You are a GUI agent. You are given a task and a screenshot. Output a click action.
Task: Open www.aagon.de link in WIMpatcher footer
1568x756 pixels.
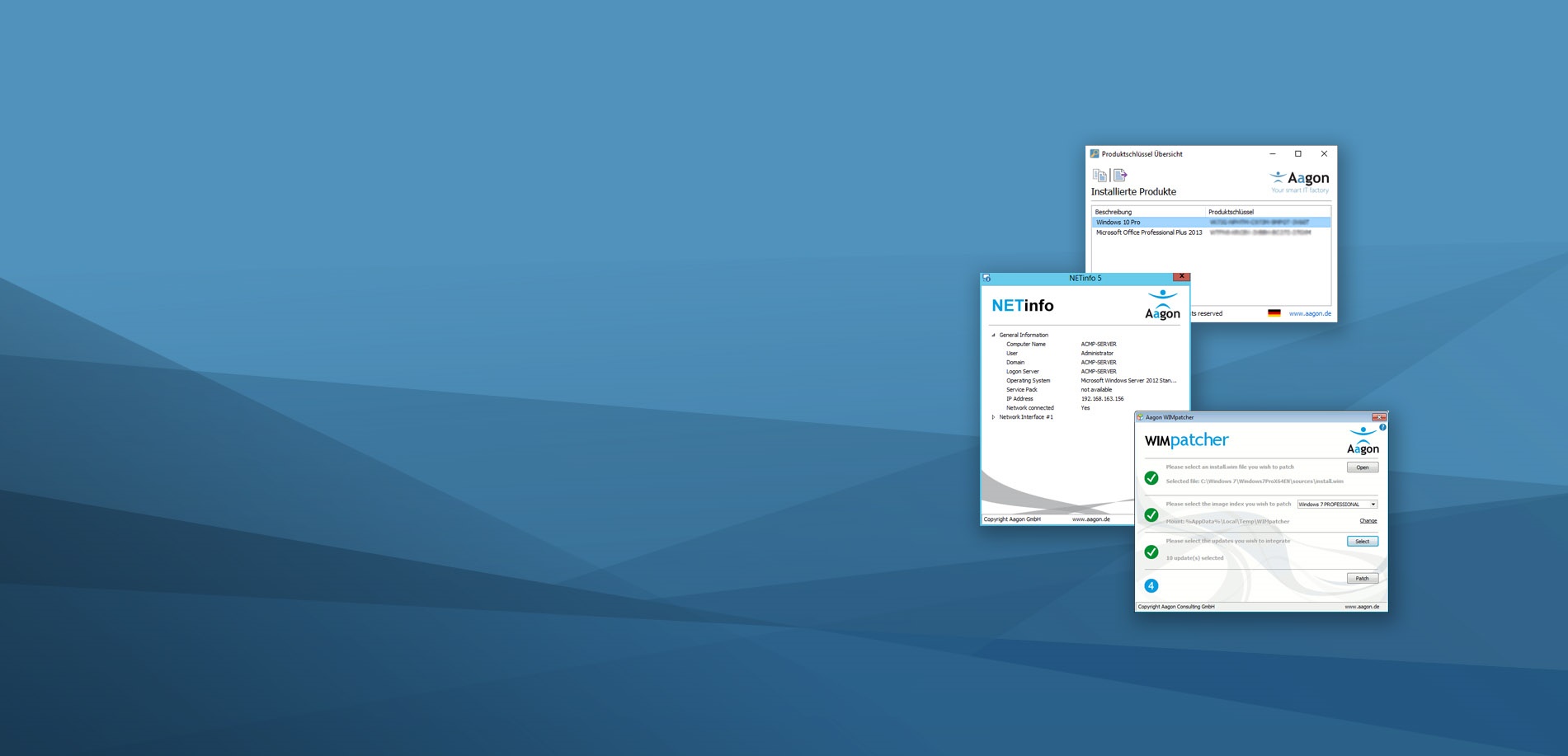(1362, 607)
